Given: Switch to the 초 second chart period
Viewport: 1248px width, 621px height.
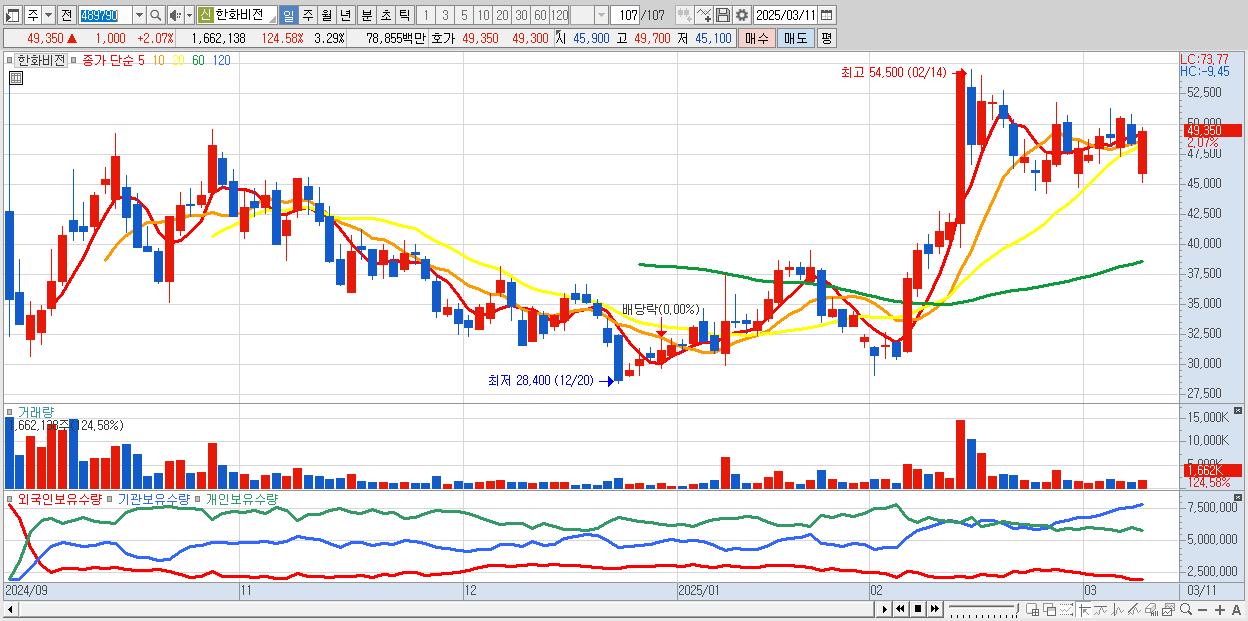Looking at the screenshot, I should [385, 15].
